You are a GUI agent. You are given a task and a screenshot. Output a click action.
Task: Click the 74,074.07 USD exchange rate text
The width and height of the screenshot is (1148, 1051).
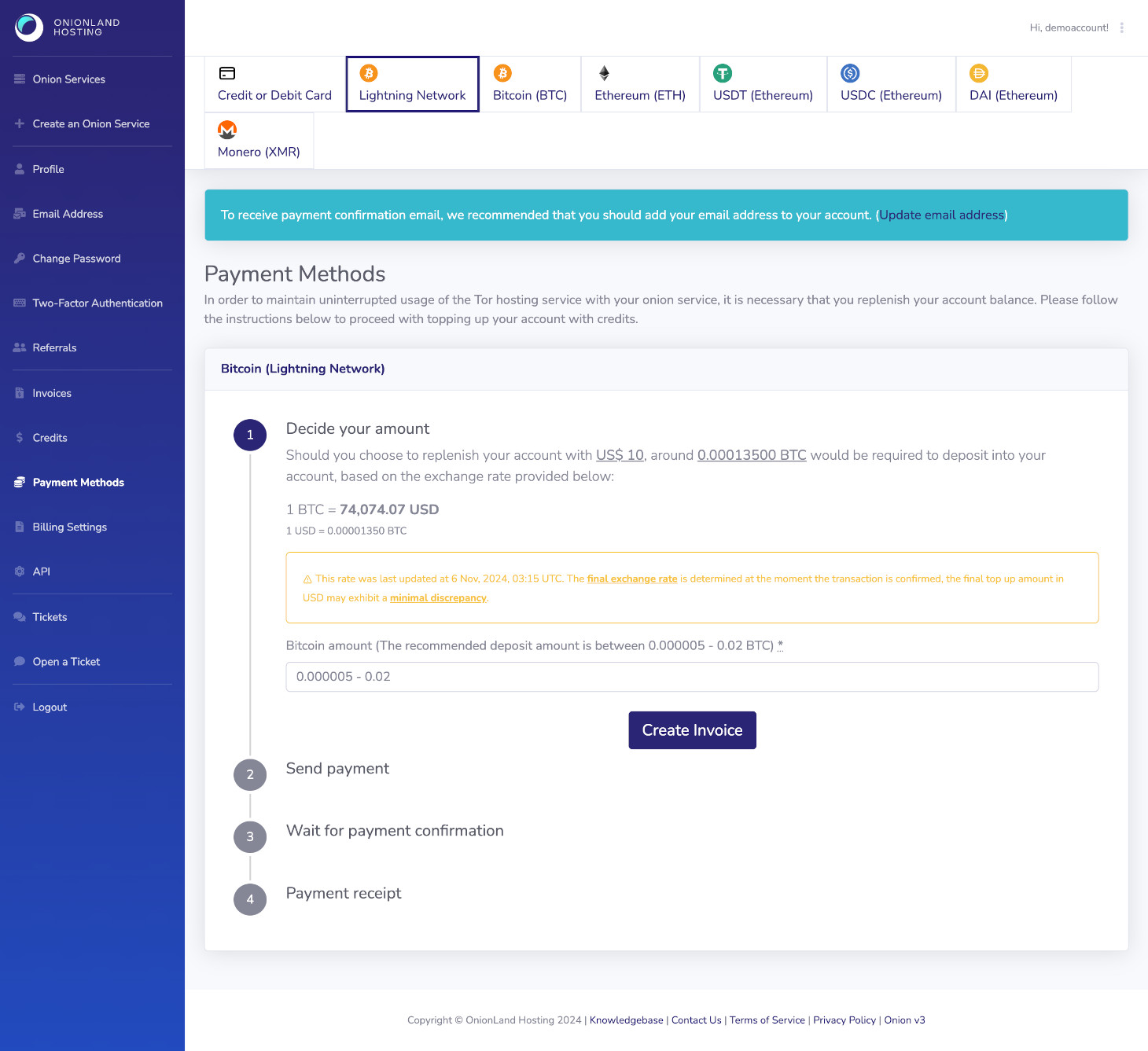tap(389, 509)
